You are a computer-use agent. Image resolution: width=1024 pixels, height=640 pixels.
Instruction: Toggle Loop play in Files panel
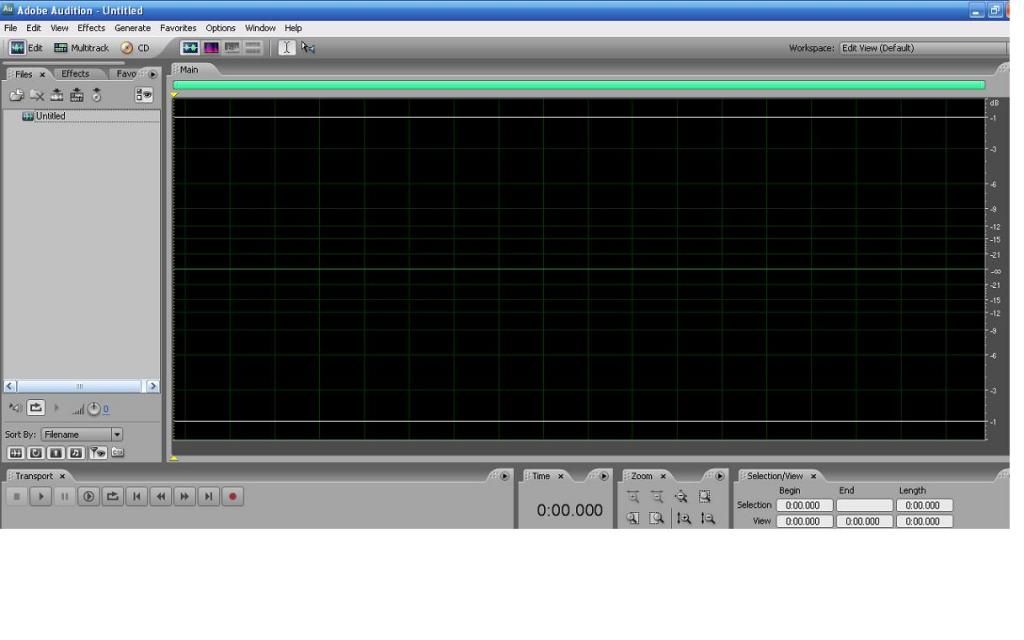pos(36,408)
